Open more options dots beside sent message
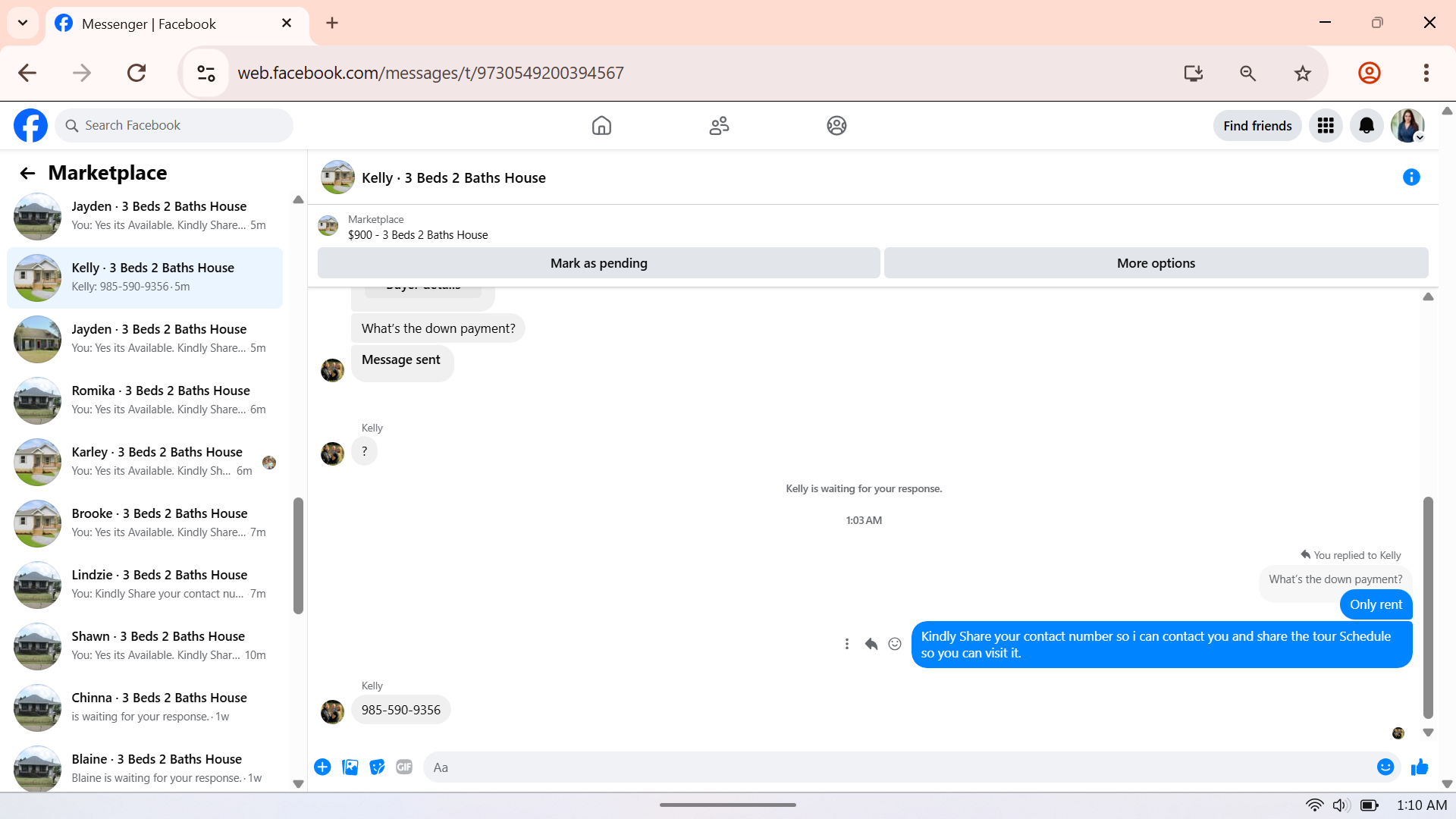 click(847, 644)
